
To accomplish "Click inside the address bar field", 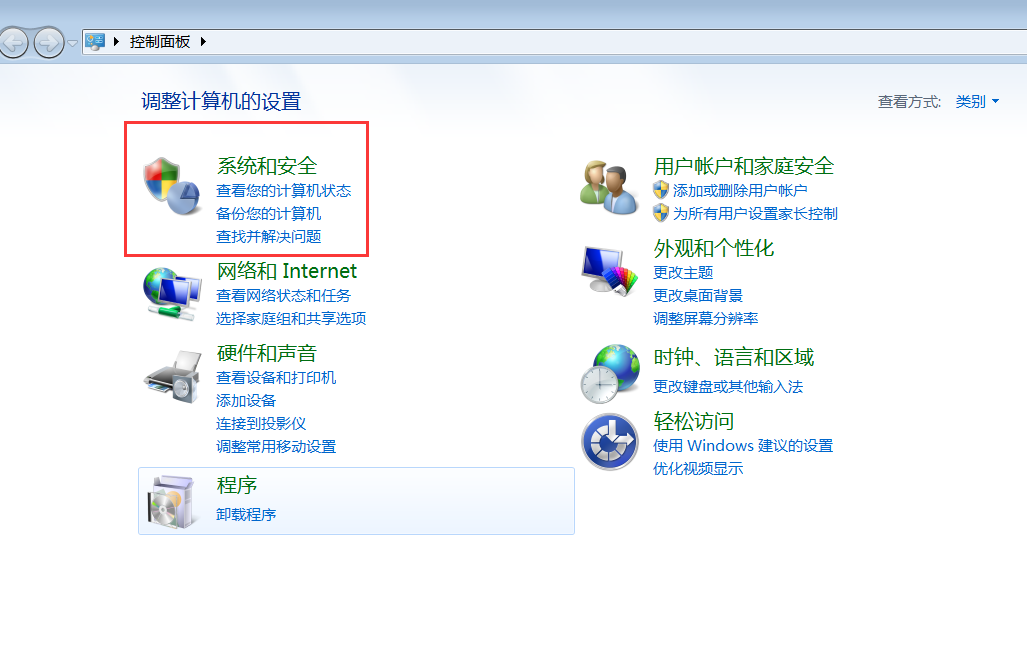I will [554, 42].
